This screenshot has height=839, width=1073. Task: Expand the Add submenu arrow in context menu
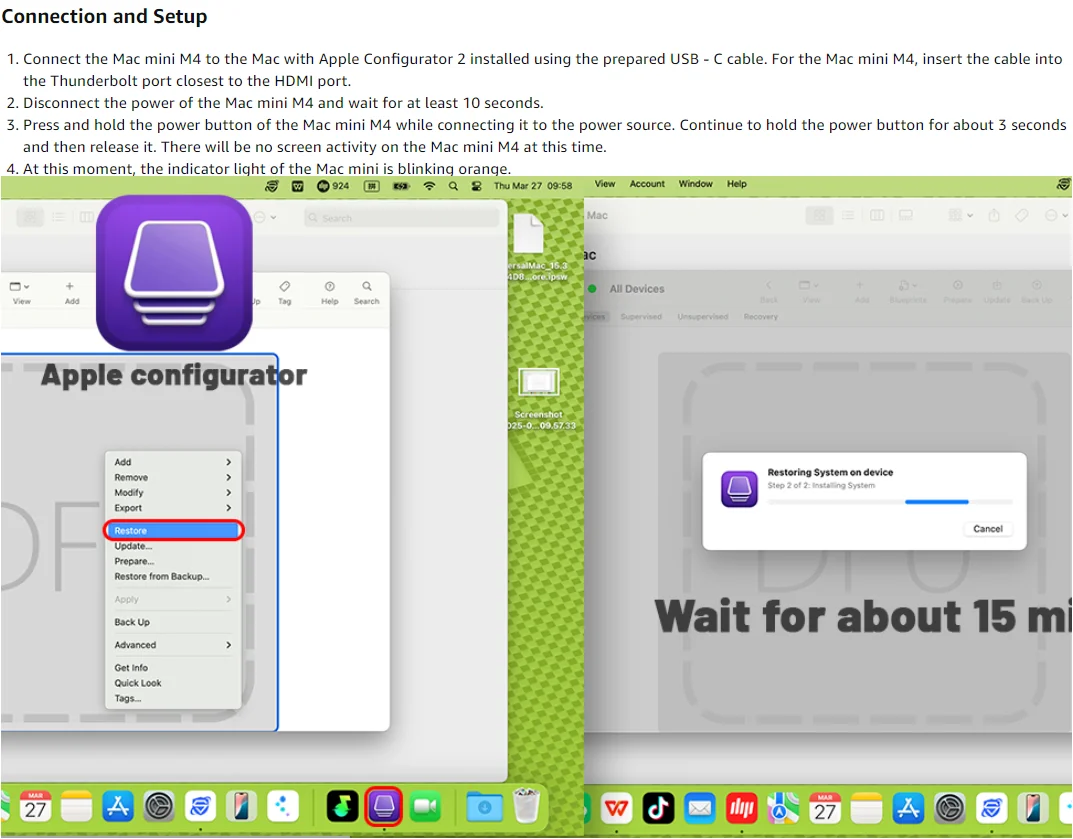tap(229, 462)
